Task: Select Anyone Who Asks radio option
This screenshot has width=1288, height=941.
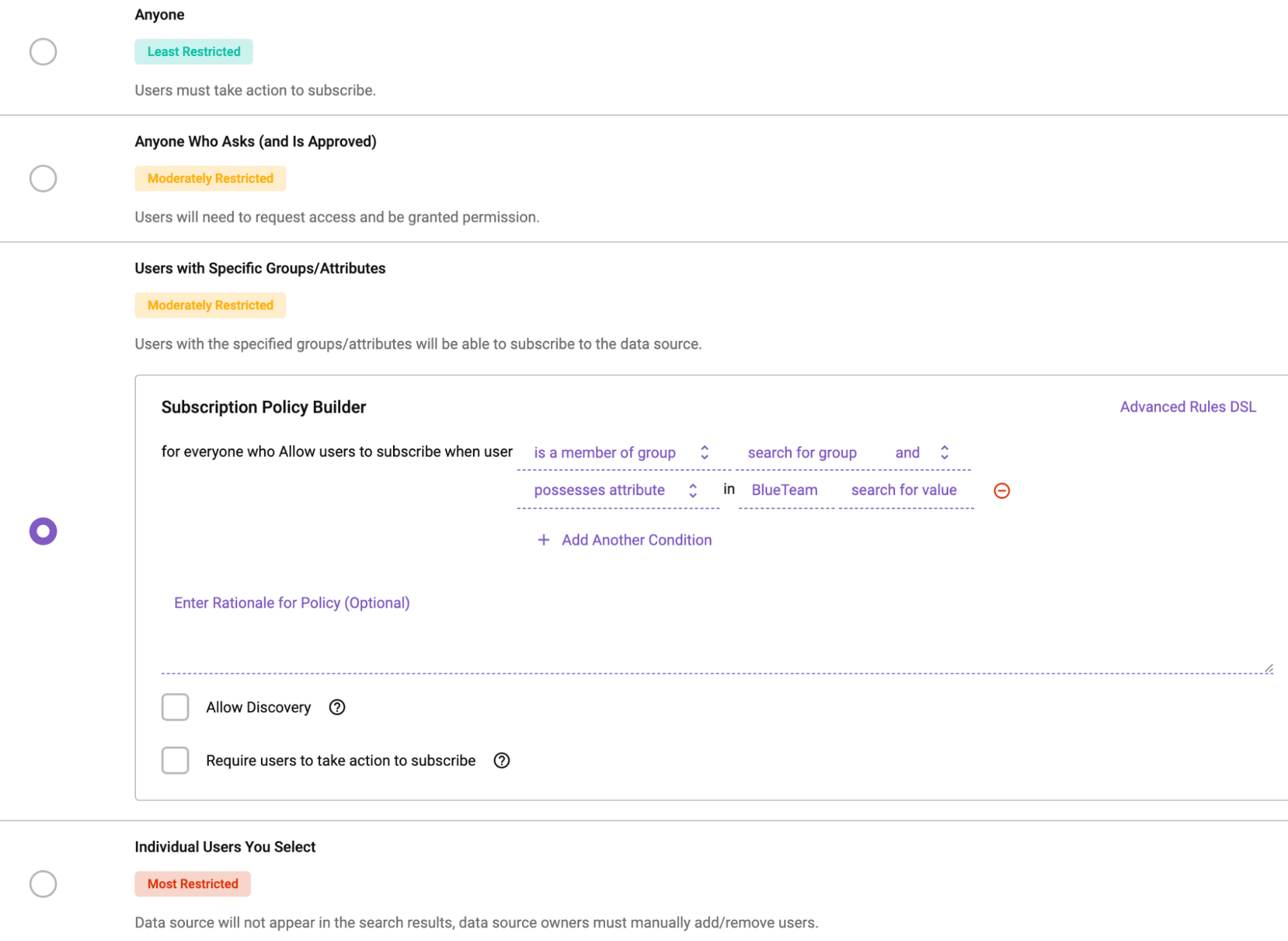Action: 43,179
